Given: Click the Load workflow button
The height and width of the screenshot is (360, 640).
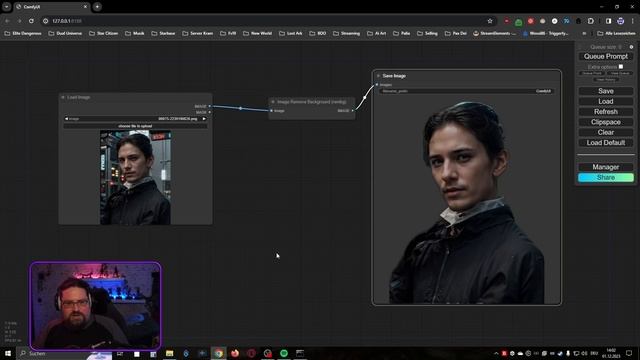Looking at the screenshot, I should point(606,101).
